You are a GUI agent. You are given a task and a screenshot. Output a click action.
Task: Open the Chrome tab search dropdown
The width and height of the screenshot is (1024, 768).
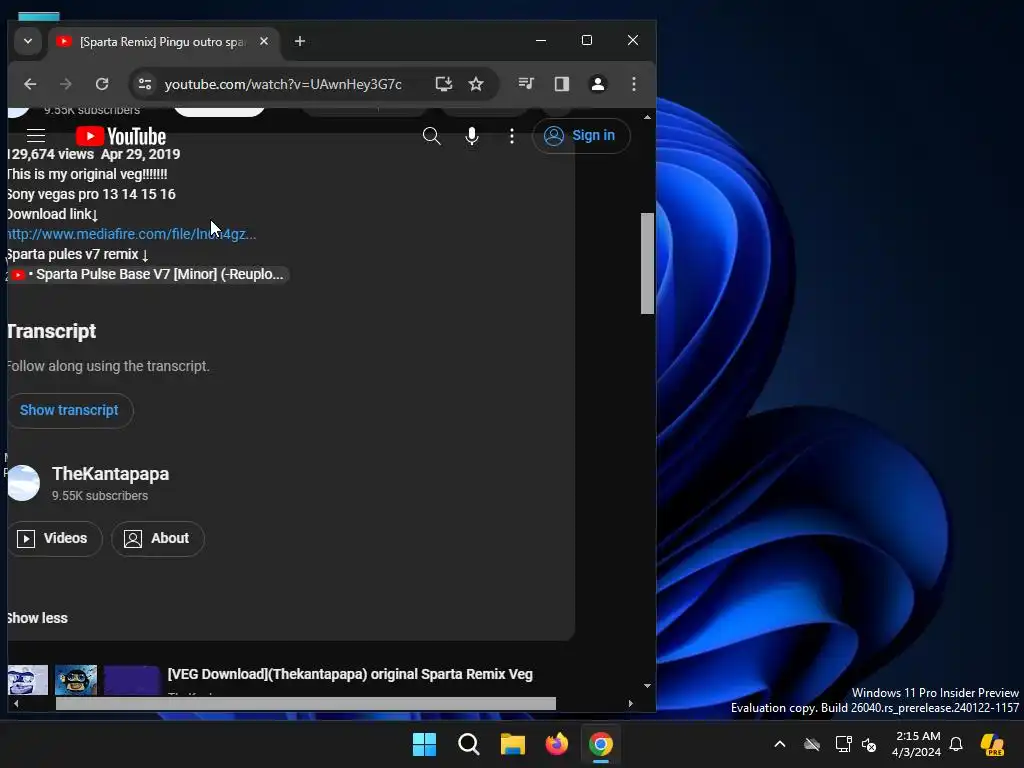27,41
